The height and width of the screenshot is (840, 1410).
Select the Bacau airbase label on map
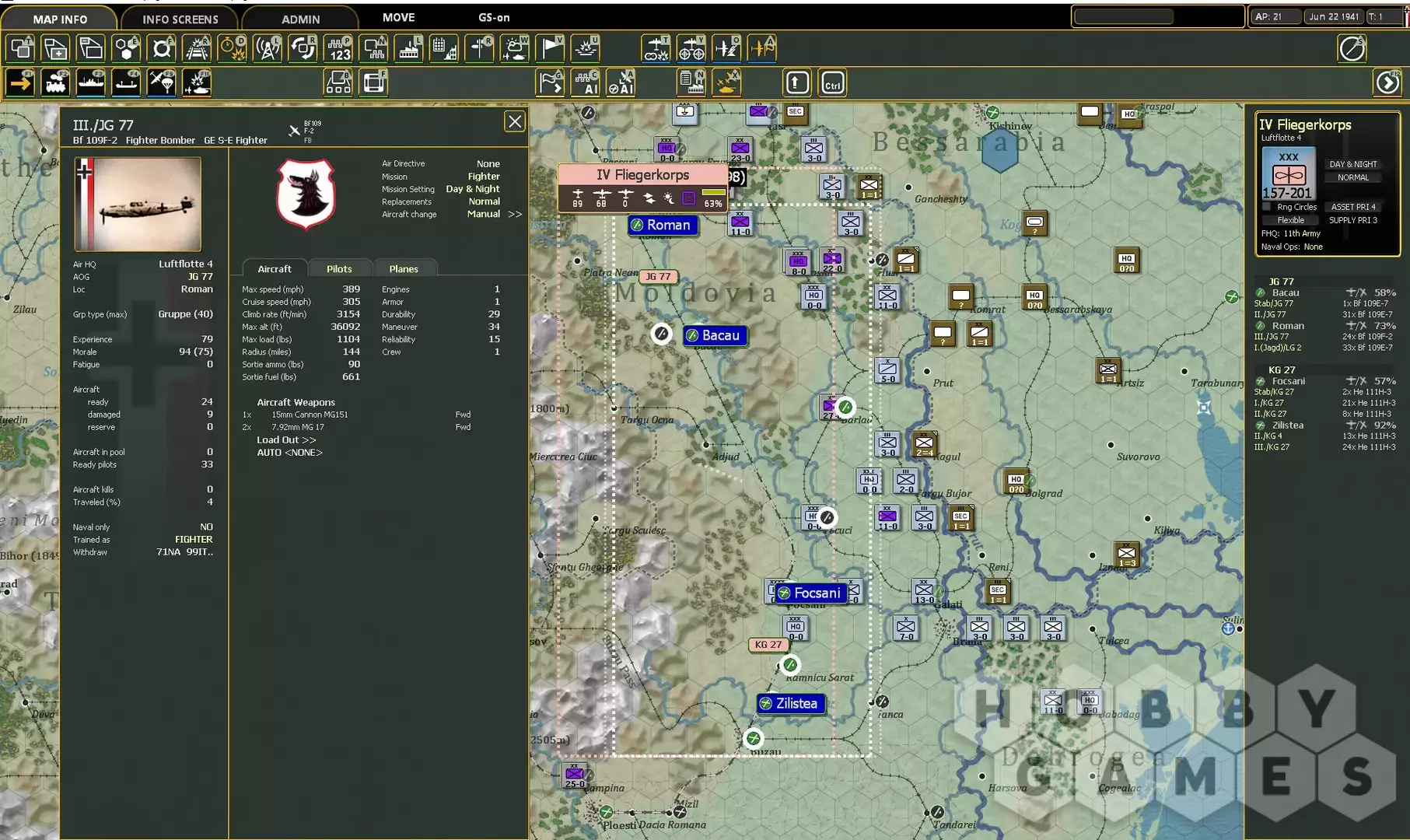(715, 335)
